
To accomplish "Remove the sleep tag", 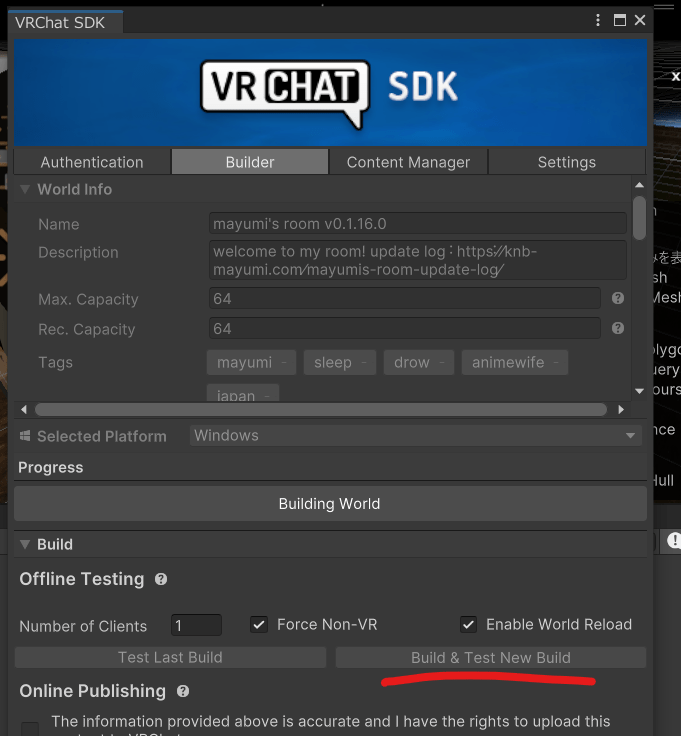I will pos(364,362).
